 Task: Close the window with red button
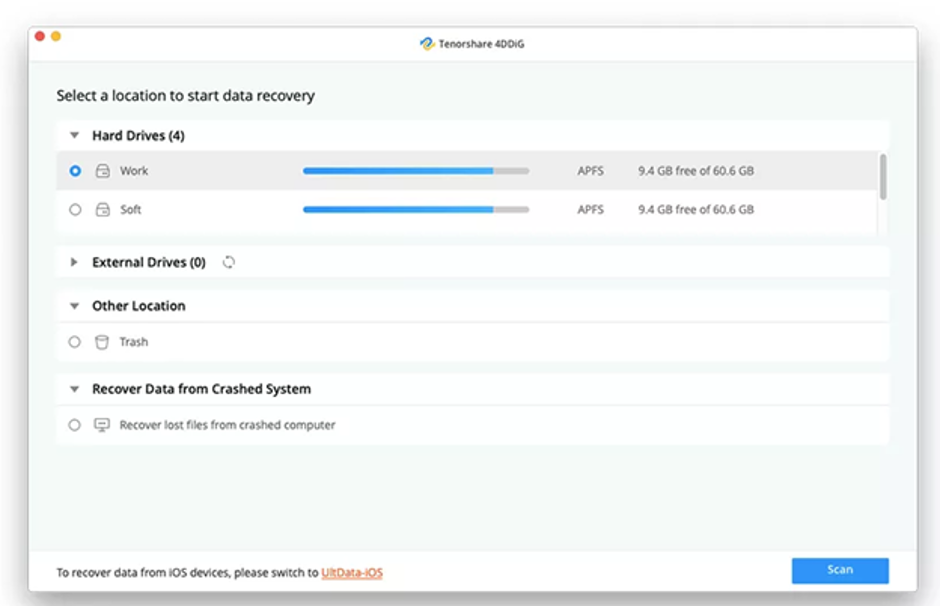[40, 37]
